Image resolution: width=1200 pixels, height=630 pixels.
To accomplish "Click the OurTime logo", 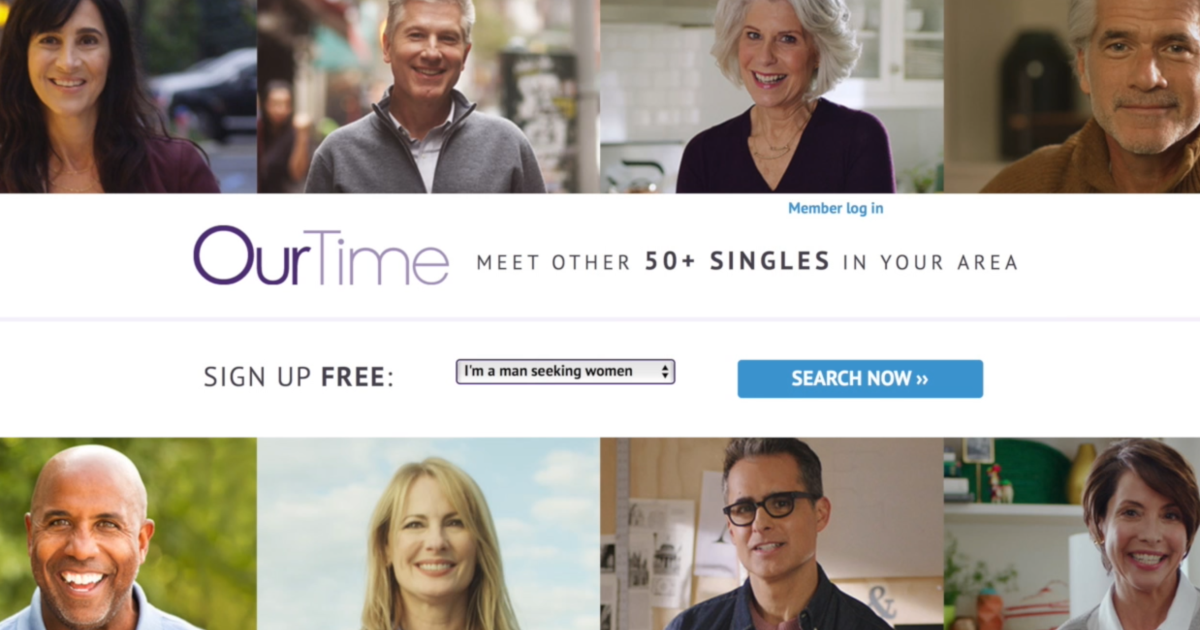I will pos(321,257).
